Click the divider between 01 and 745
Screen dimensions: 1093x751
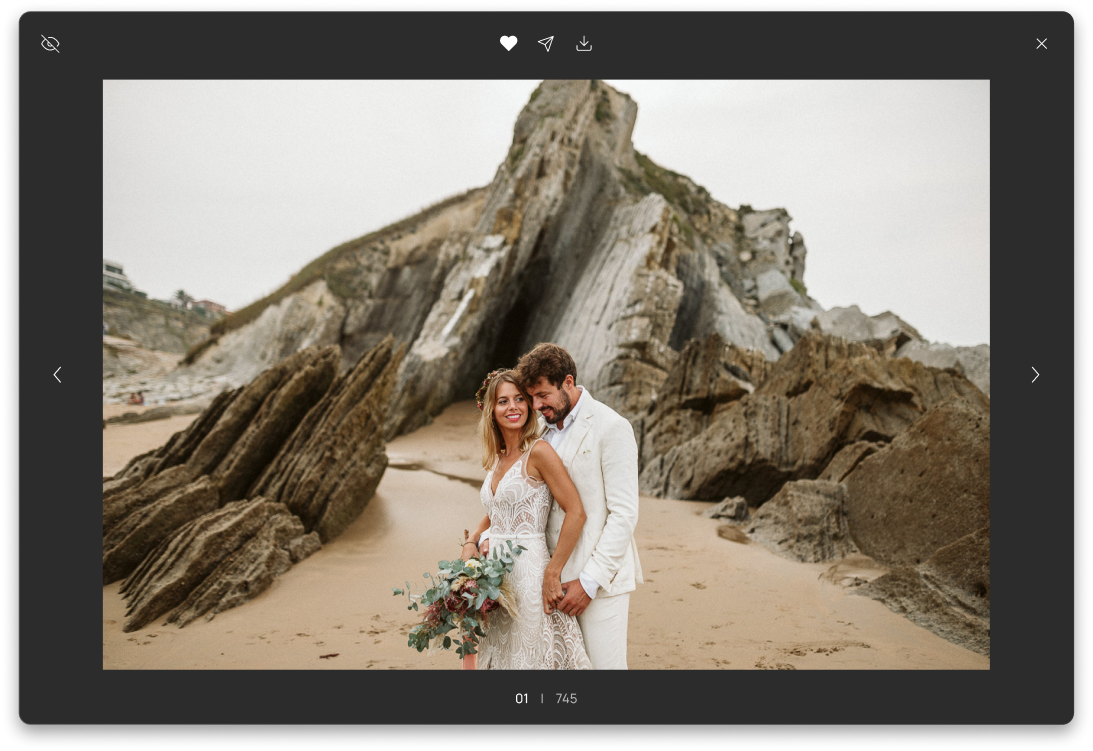coord(542,699)
